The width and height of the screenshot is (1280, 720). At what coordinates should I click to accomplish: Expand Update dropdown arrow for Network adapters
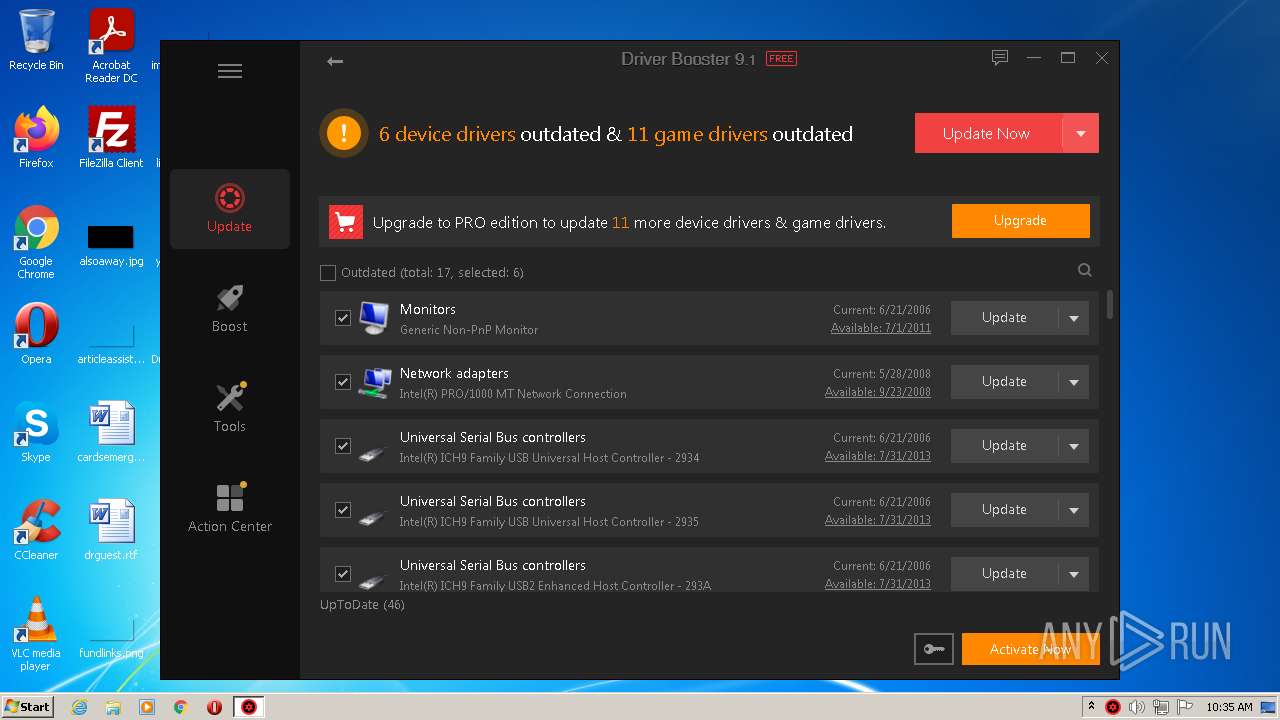[x=1074, y=382]
